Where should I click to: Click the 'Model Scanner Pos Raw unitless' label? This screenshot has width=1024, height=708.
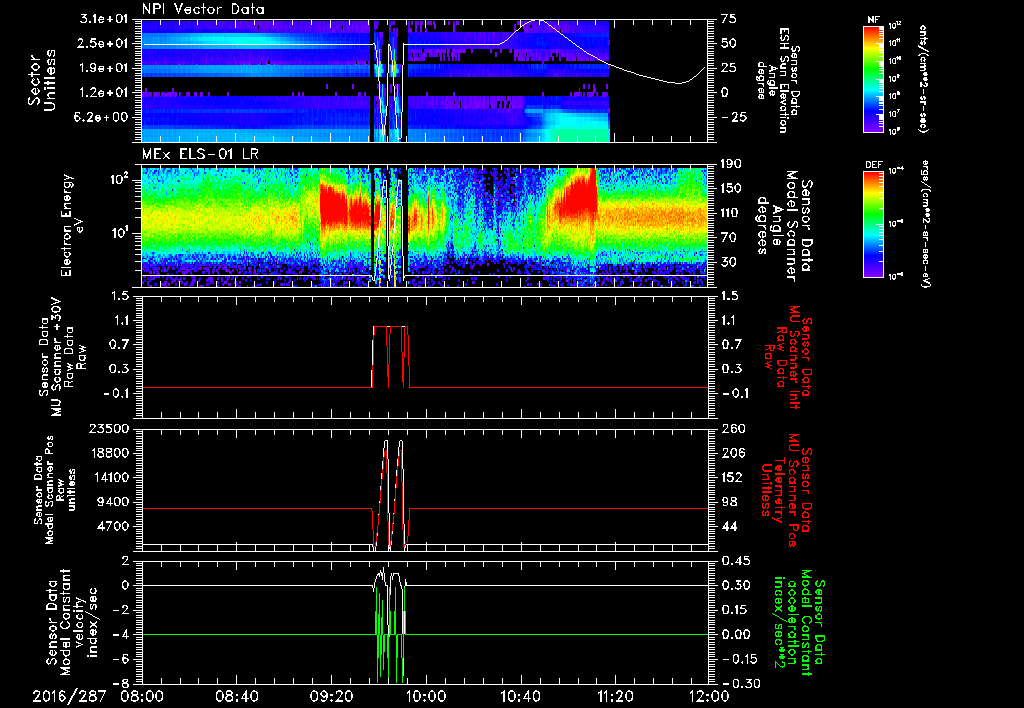point(55,489)
